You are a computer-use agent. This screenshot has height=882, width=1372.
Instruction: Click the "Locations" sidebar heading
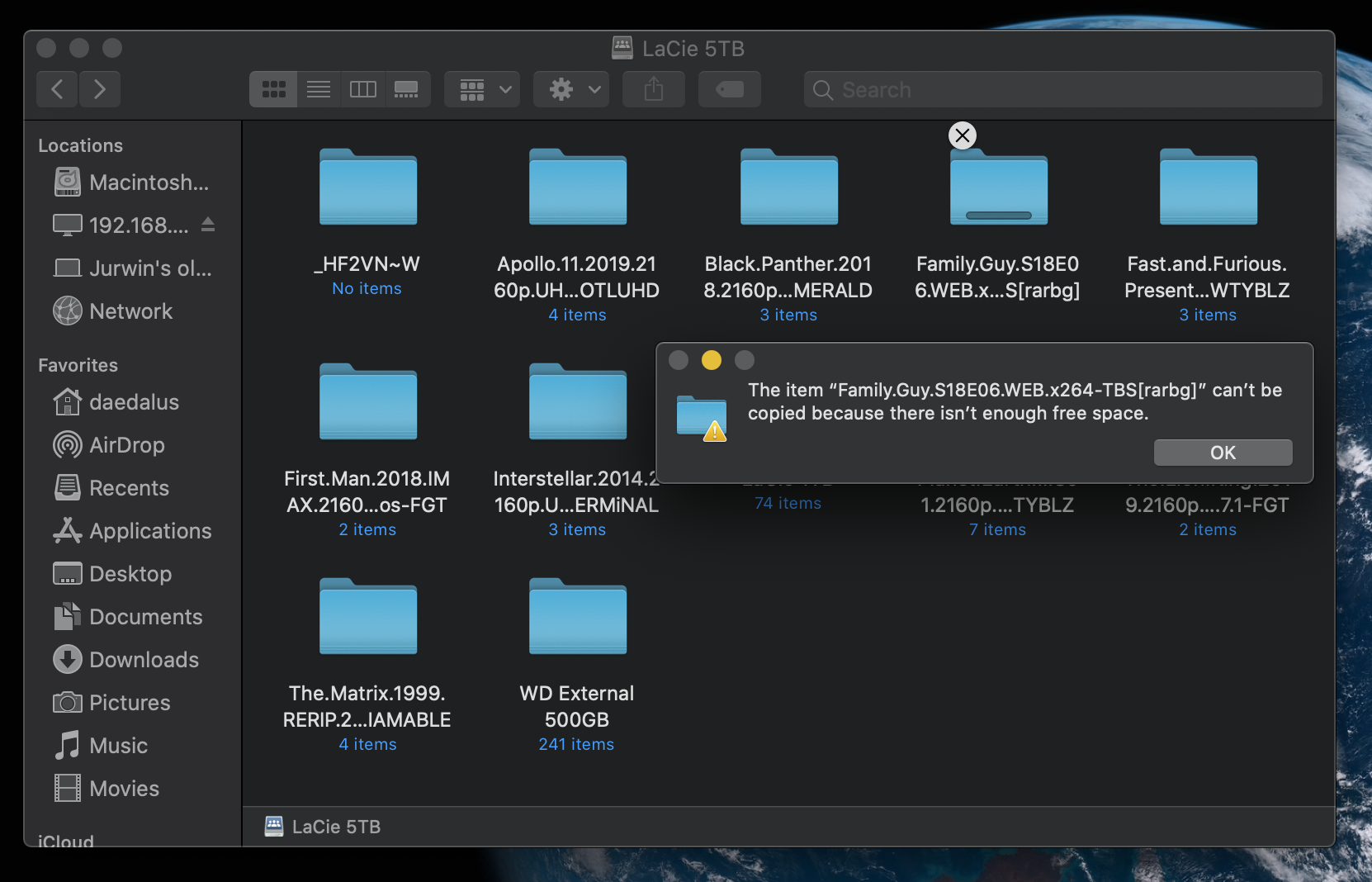pyautogui.click(x=81, y=145)
